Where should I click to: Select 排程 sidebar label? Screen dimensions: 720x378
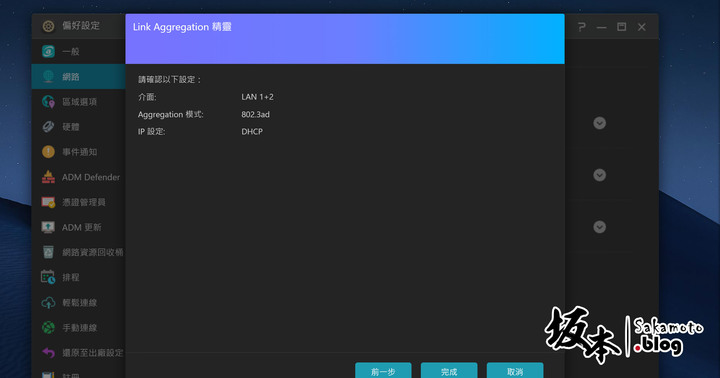71,277
